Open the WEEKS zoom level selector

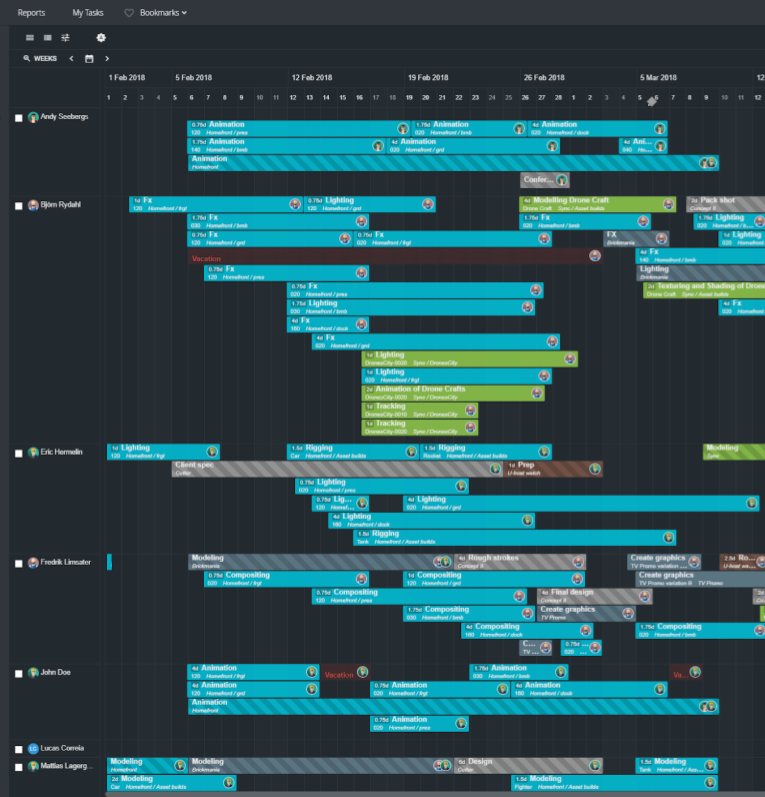40,59
